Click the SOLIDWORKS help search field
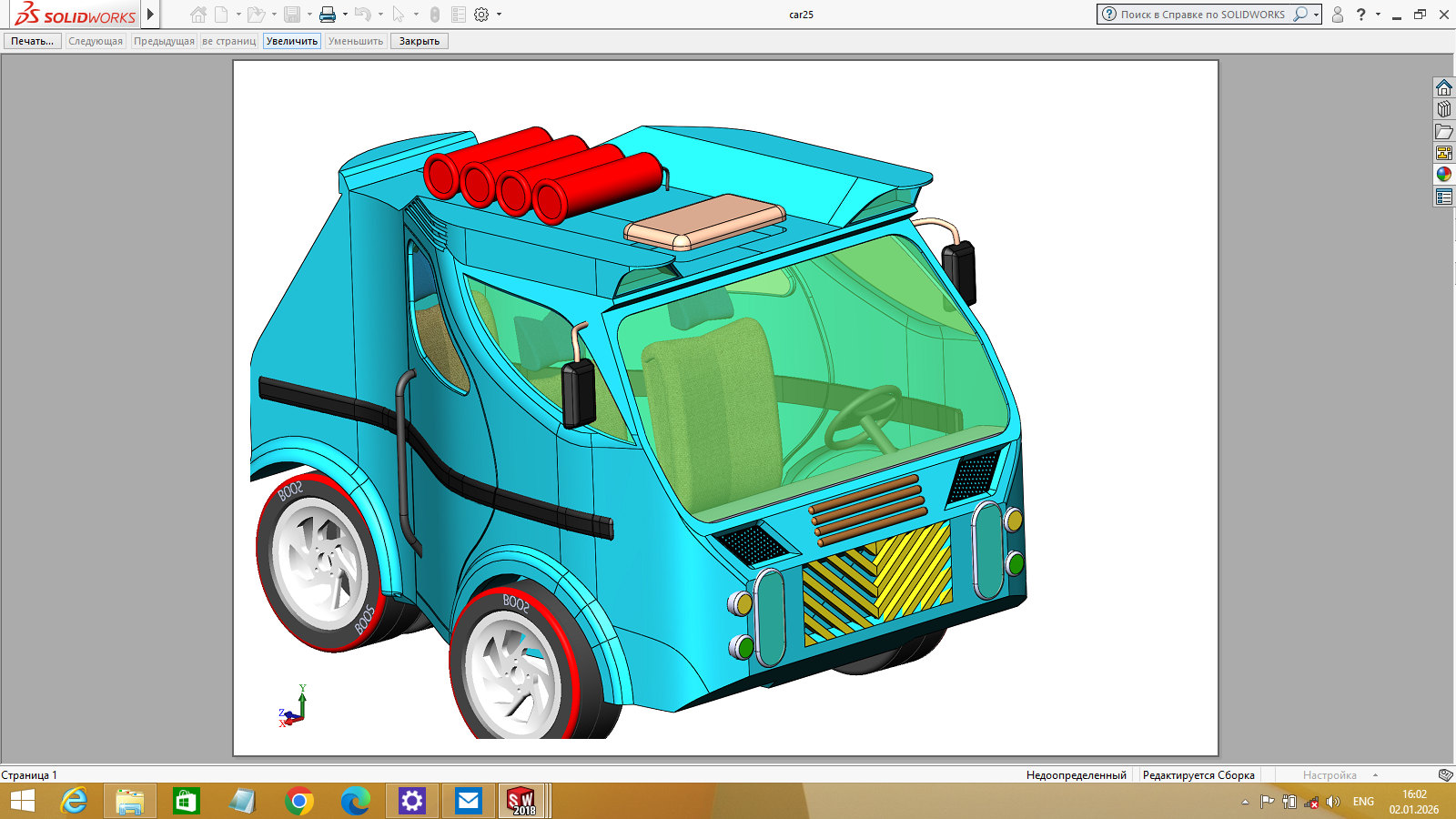The height and width of the screenshot is (819, 1456). tap(1201, 15)
